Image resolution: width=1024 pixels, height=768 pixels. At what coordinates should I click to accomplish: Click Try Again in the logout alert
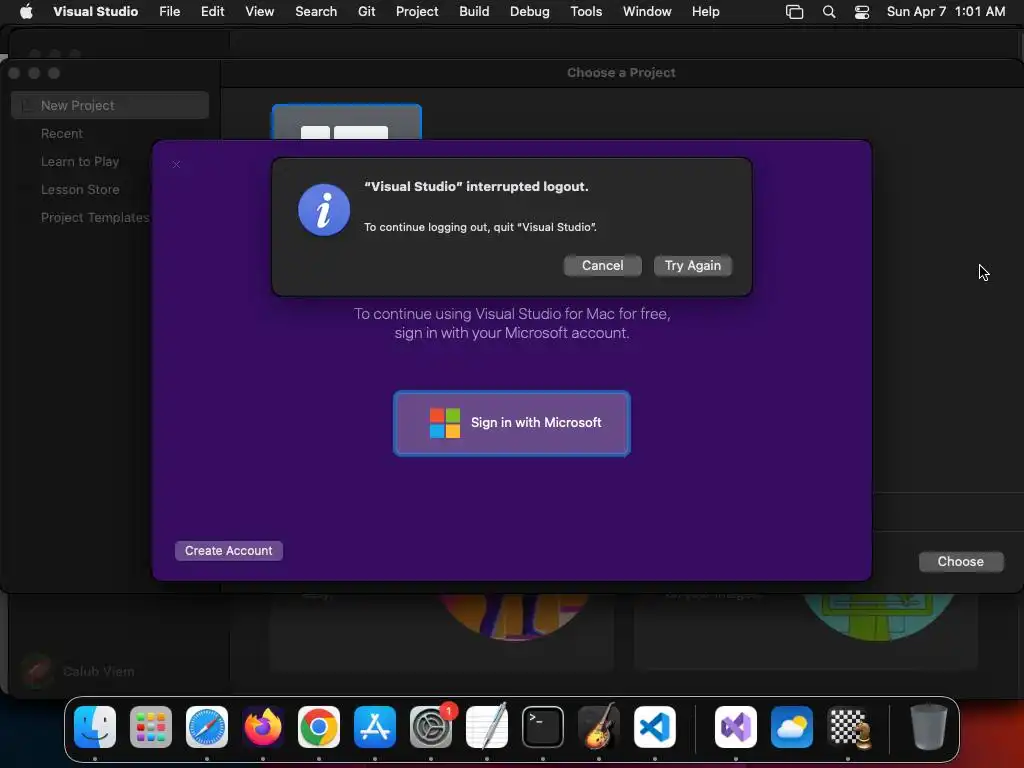tap(692, 266)
